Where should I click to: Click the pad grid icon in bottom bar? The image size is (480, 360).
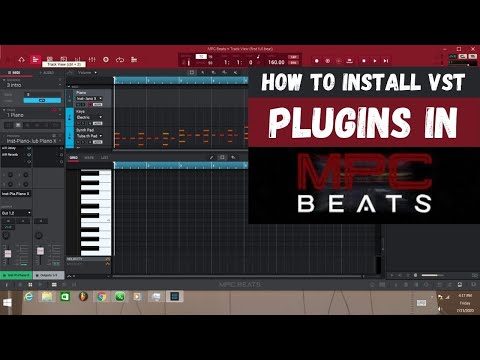30,285
